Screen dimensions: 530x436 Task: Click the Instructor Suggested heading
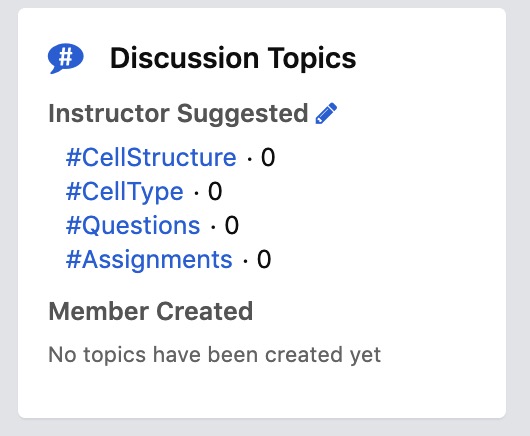178,114
